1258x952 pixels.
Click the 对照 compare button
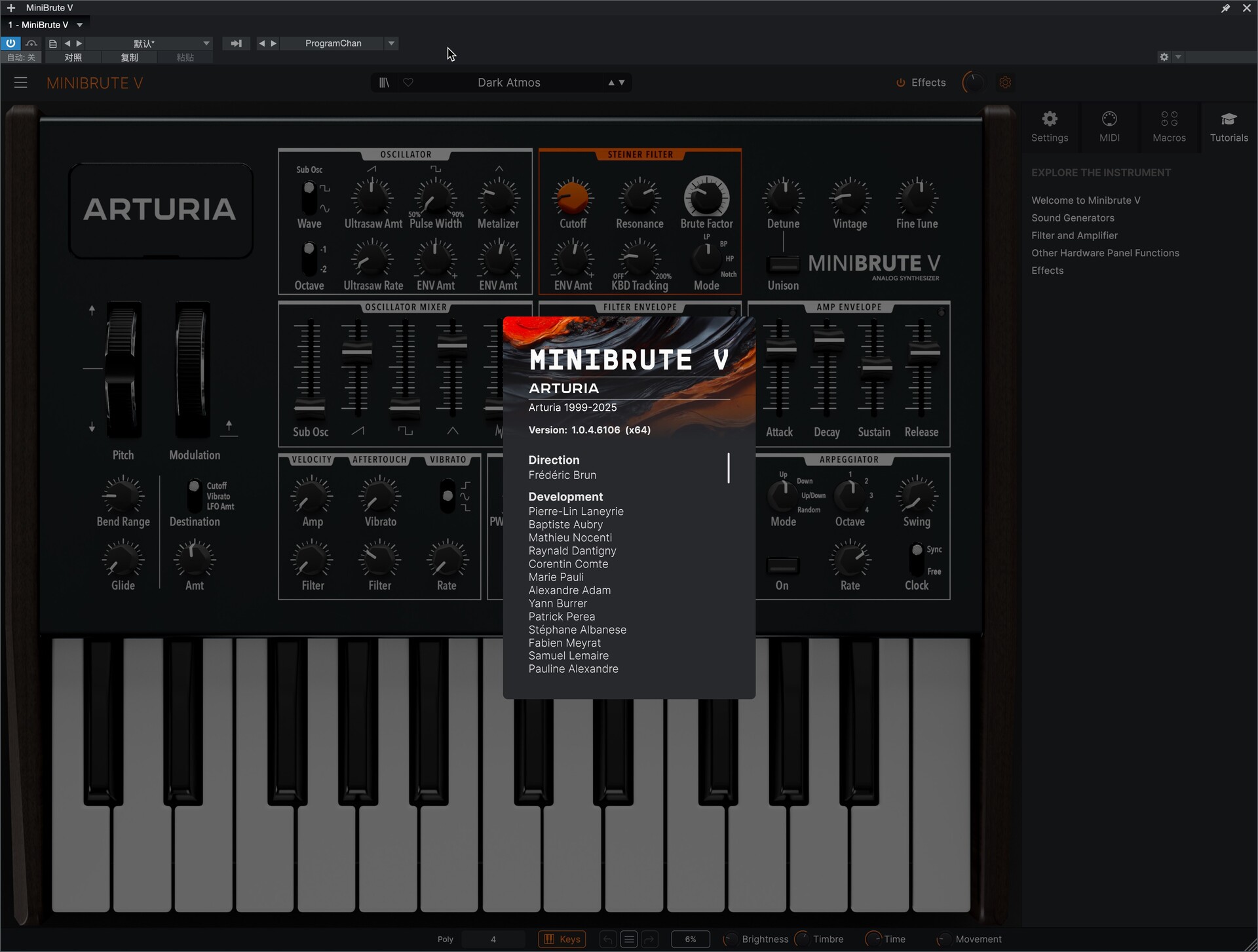click(73, 58)
